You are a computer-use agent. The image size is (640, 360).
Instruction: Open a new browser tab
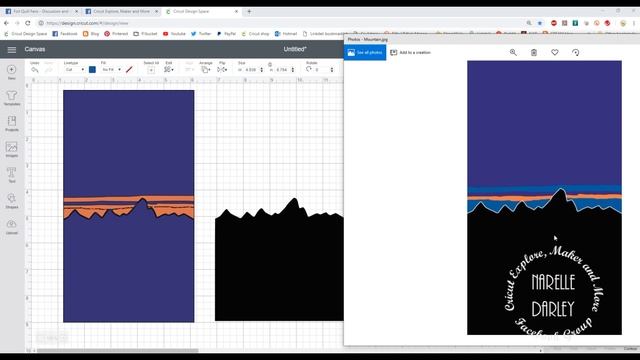(249, 11)
